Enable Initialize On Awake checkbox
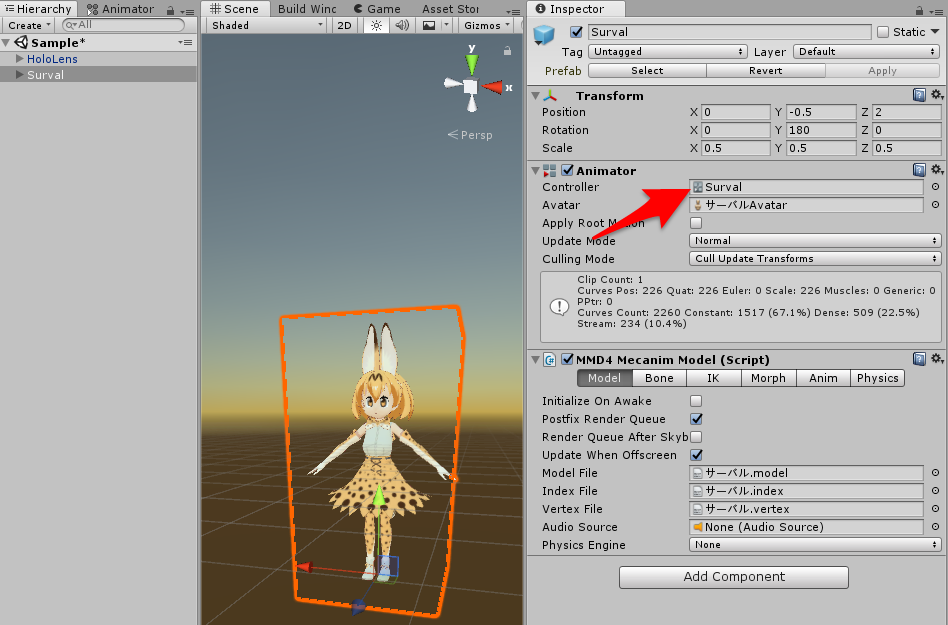Screen dimensions: 948x625 tap(696, 401)
